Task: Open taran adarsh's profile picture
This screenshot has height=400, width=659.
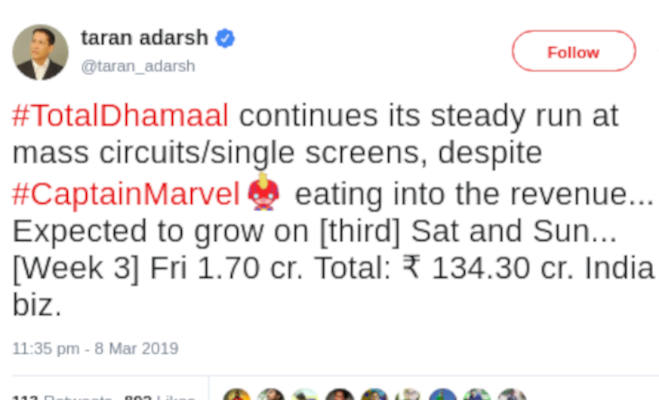Action: coord(40,52)
